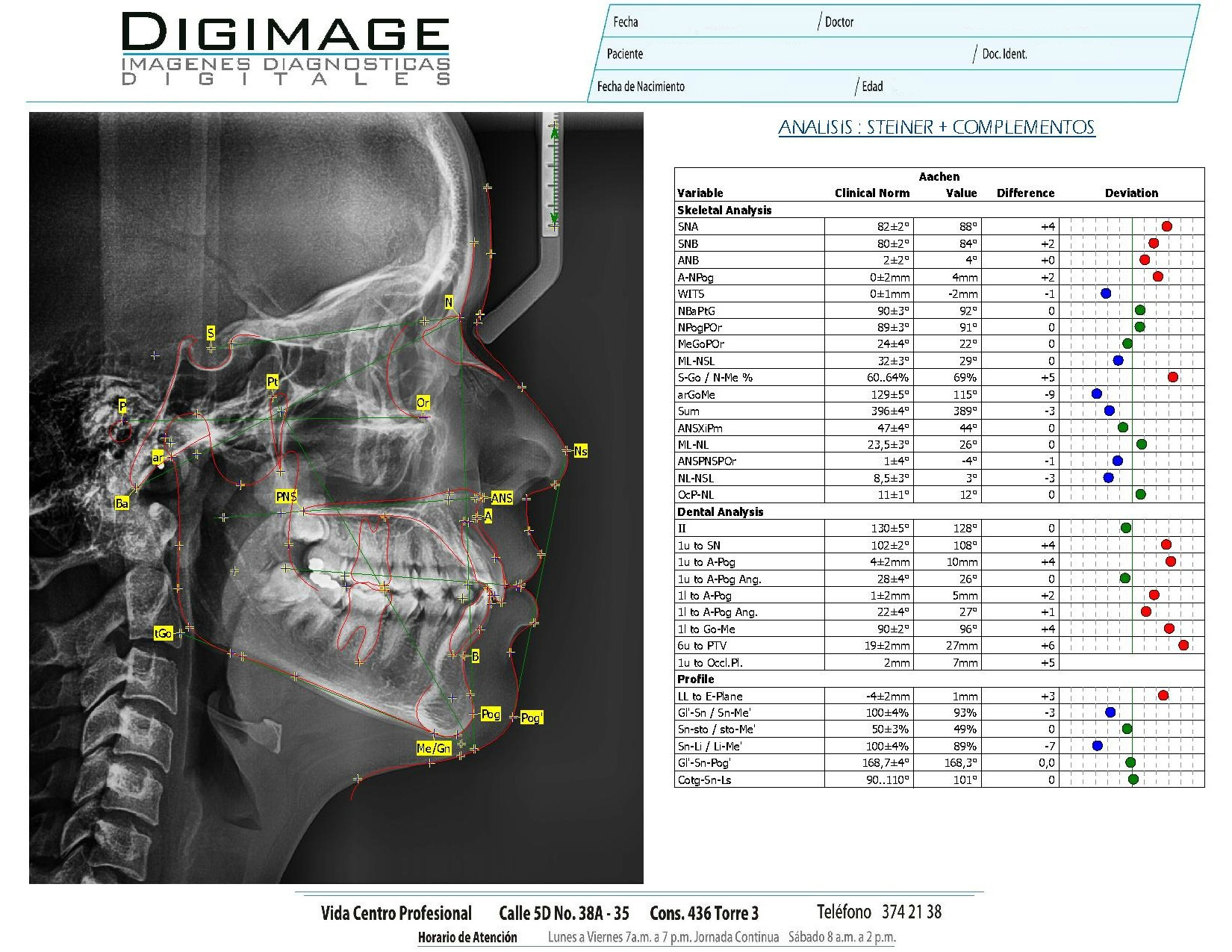Screen dimensions: 1232x952
Task: Click the DIGIMAGE logo
Action: click(x=286, y=50)
